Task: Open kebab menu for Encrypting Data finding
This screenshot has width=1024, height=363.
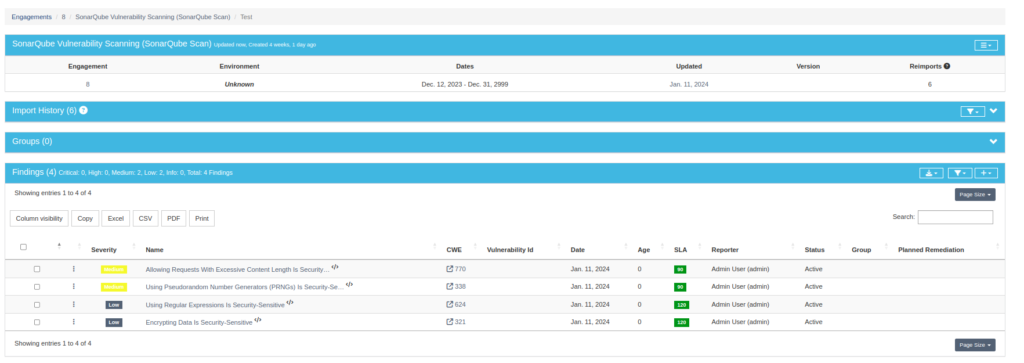Action: [x=73, y=321]
